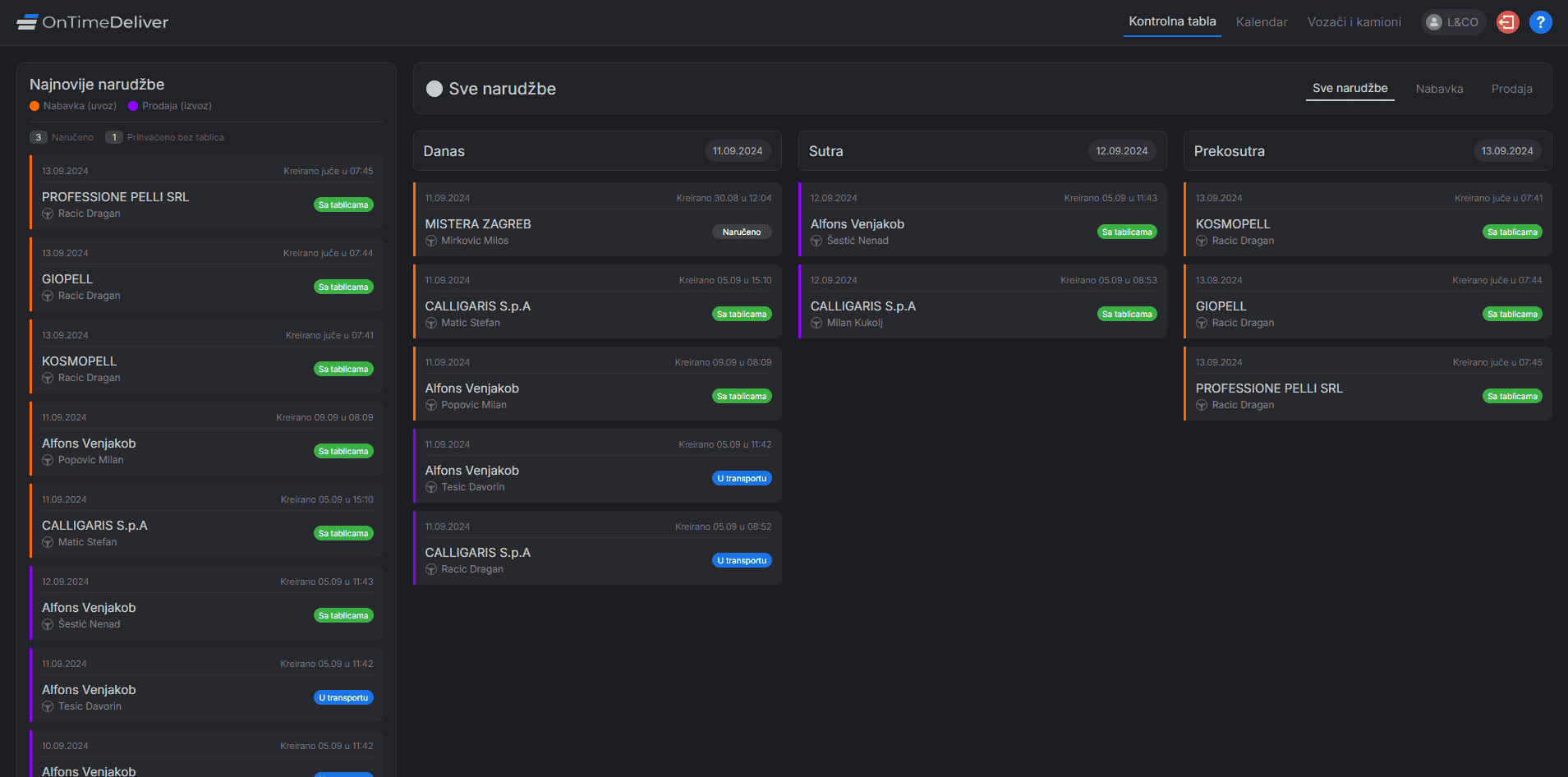The image size is (1568, 777).
Task: Click the 'Najnovije narudžbe' panel title
Action: tap(97, 85)
